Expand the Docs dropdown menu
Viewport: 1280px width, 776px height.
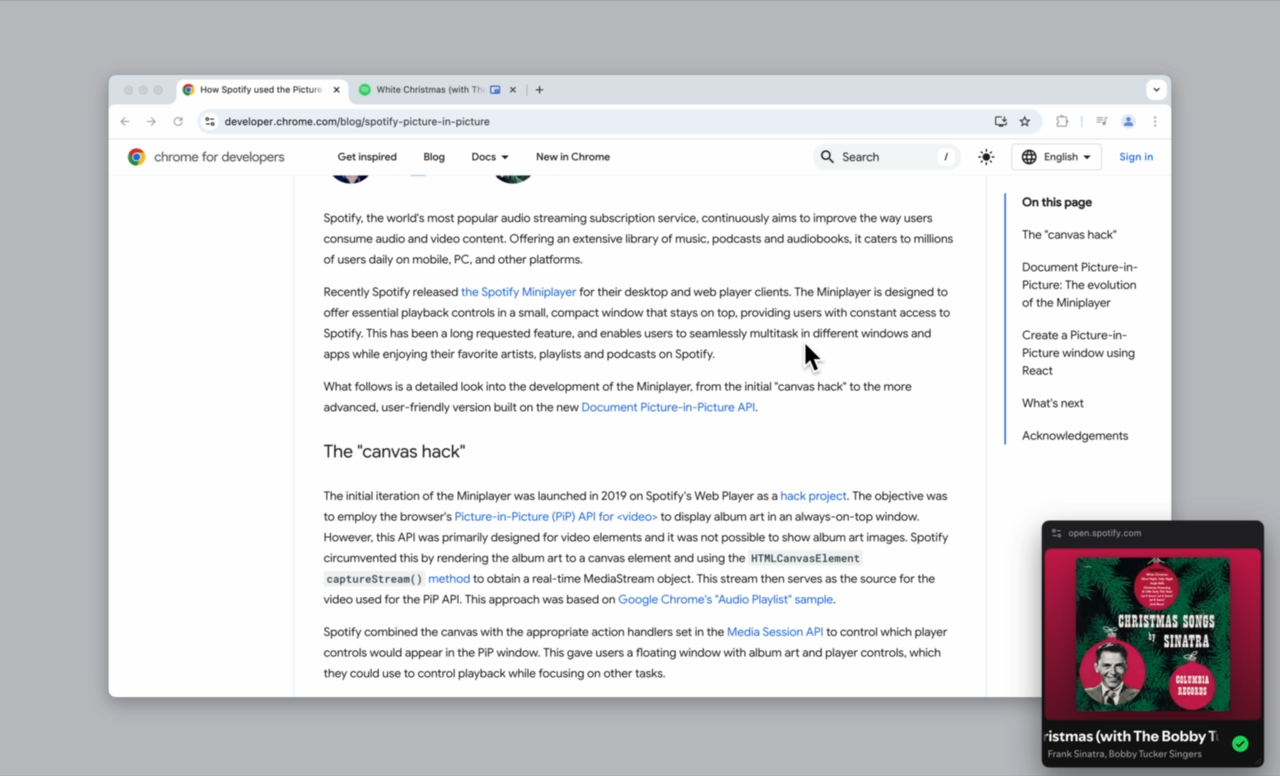coord(490,157)
